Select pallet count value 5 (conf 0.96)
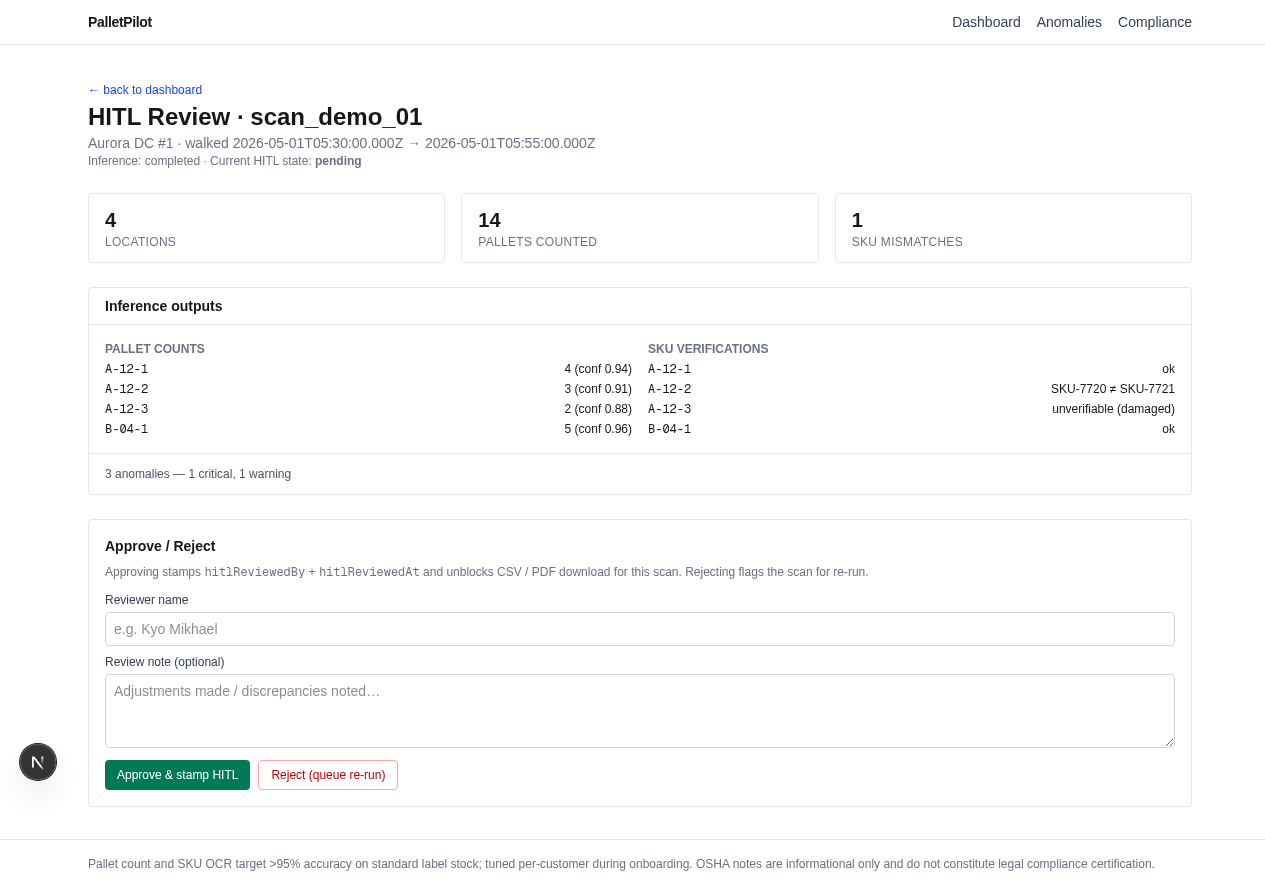 pos(598,429)
